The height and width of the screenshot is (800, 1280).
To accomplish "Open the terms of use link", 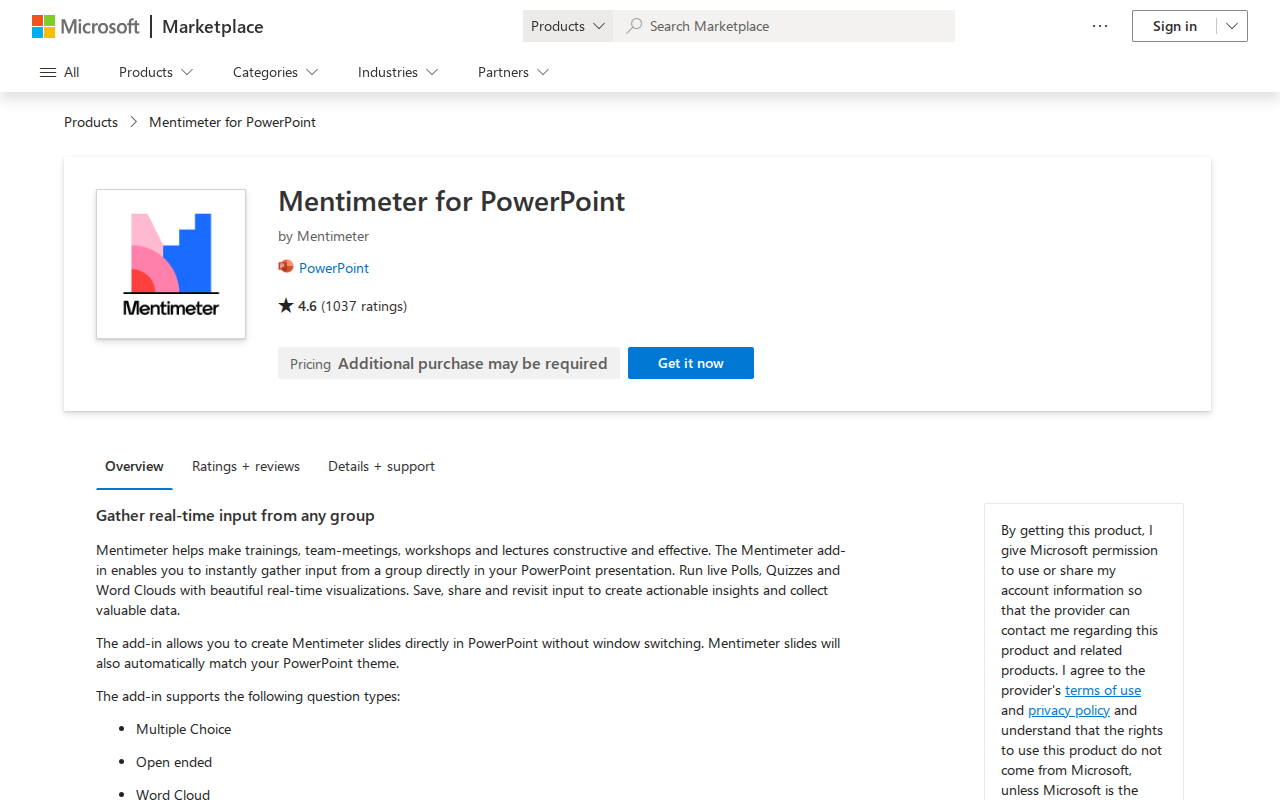I will tap(1103, 690).
